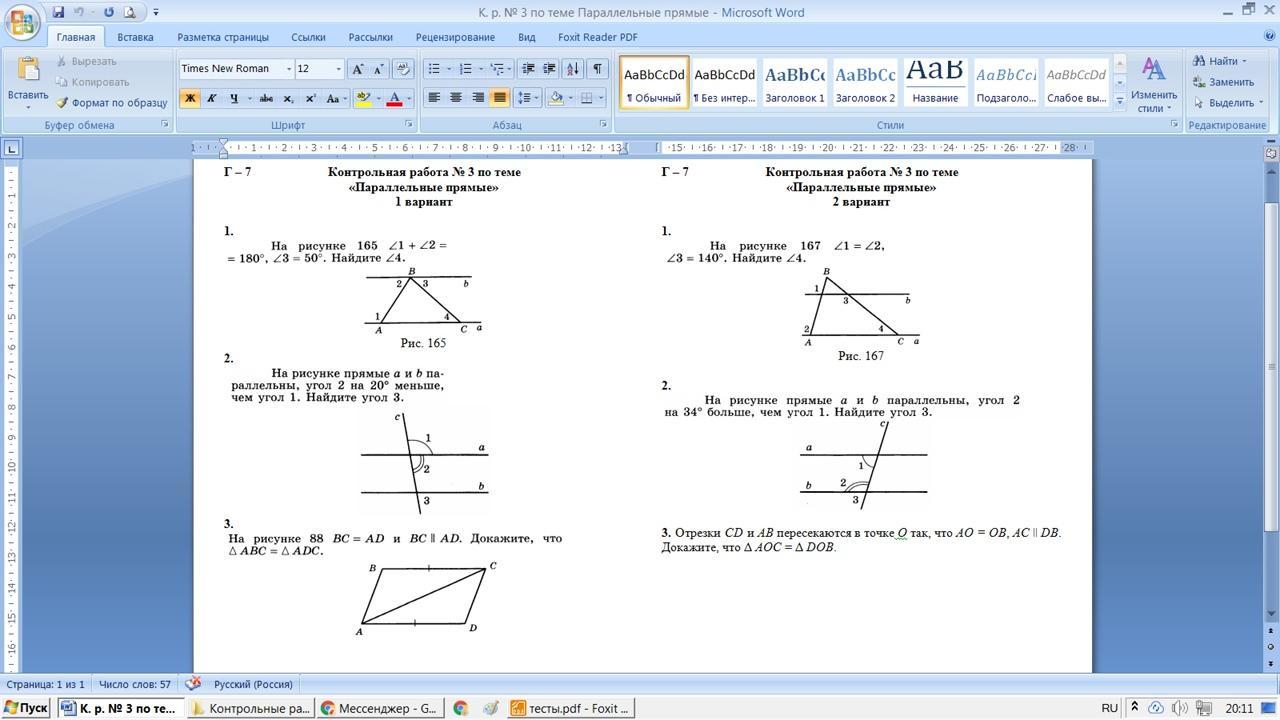
Task: Toggle underline (Ч) formatting
Action: (233, 98)
